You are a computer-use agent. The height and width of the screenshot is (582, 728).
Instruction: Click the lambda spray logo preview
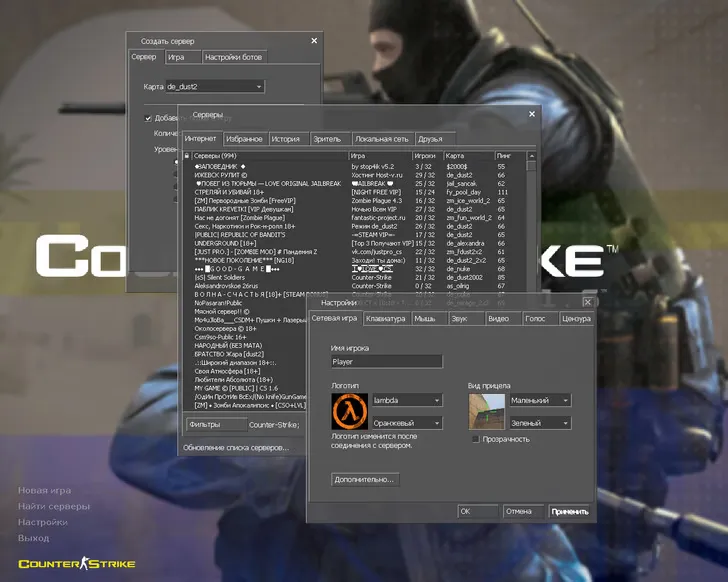(x=349, y=411)
